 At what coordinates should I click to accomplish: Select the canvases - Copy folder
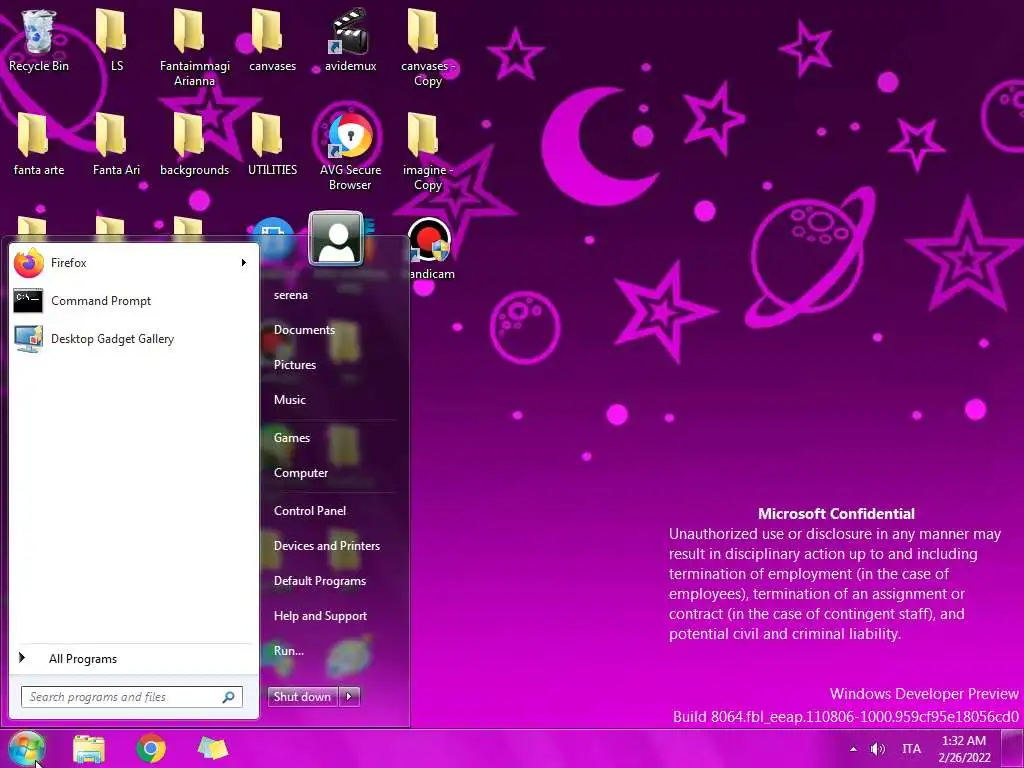coord(428,47)
